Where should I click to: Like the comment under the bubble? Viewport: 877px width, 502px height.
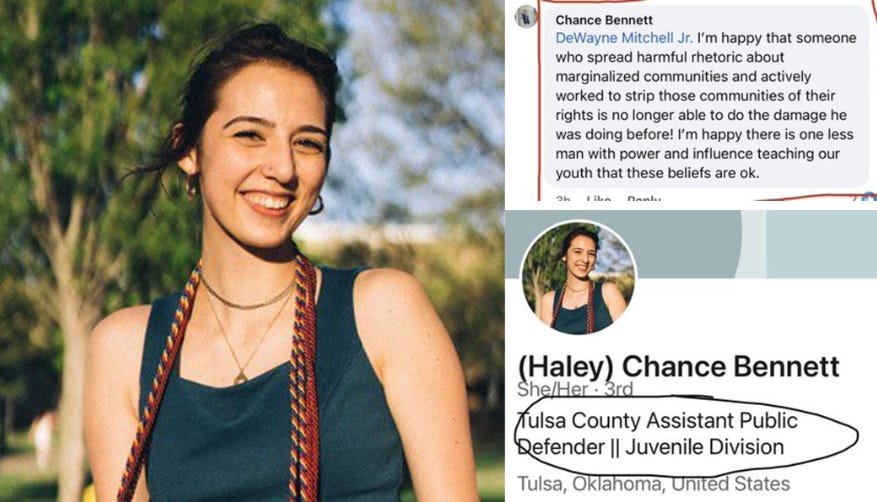tap(598, 198)
